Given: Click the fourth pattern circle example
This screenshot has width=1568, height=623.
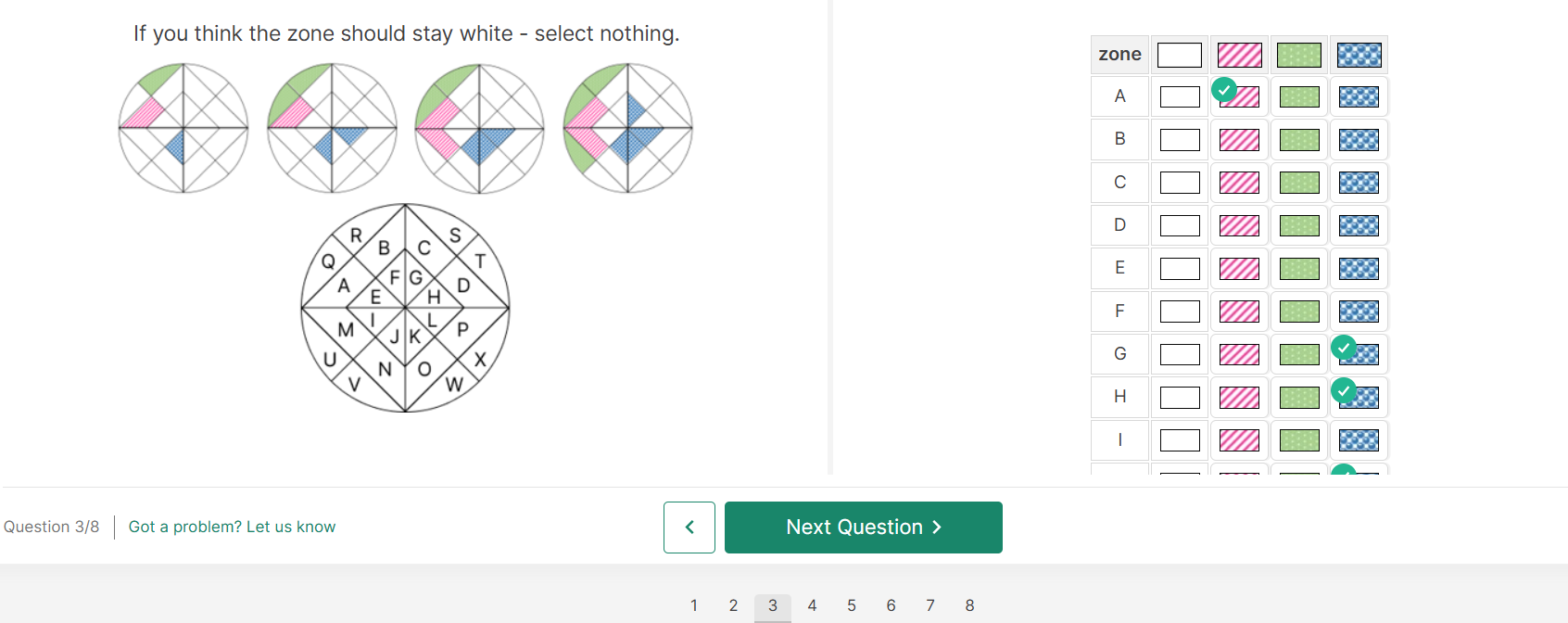Looking at the screenshot, I should point(627,128).
